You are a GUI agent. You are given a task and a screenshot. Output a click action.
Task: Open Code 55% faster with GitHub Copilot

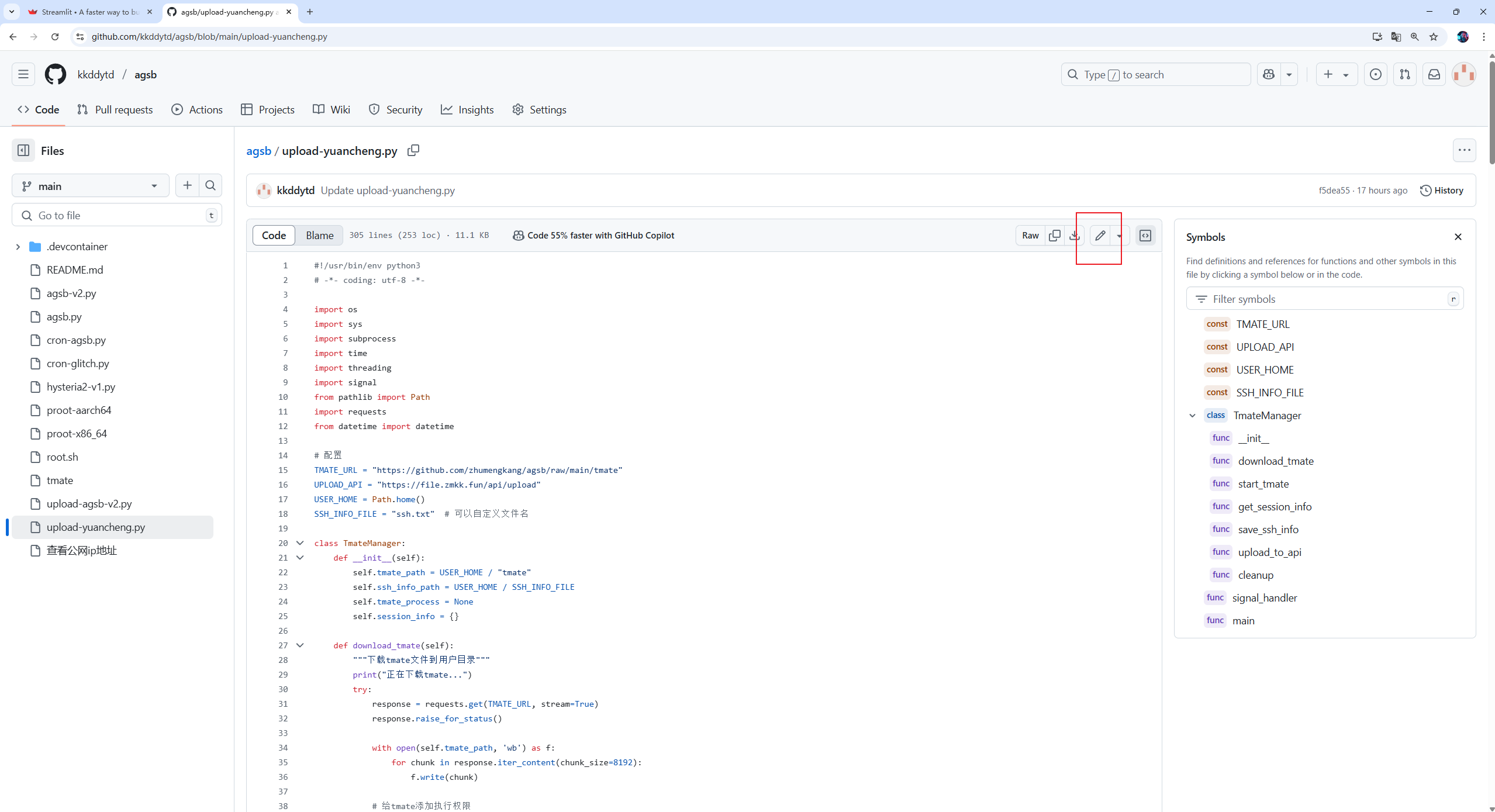(593, 236)
